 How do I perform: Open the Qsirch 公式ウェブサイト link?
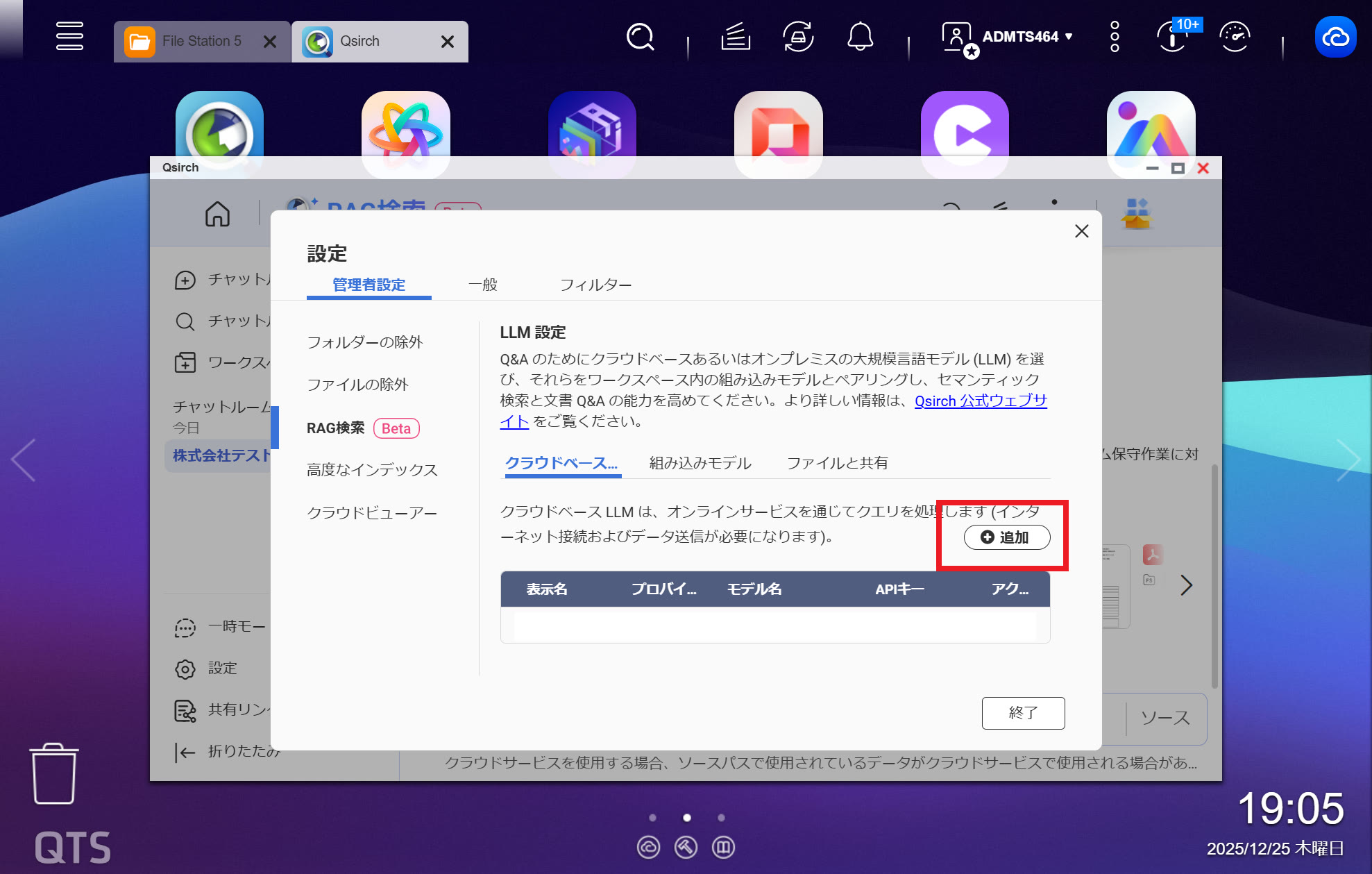980,401
